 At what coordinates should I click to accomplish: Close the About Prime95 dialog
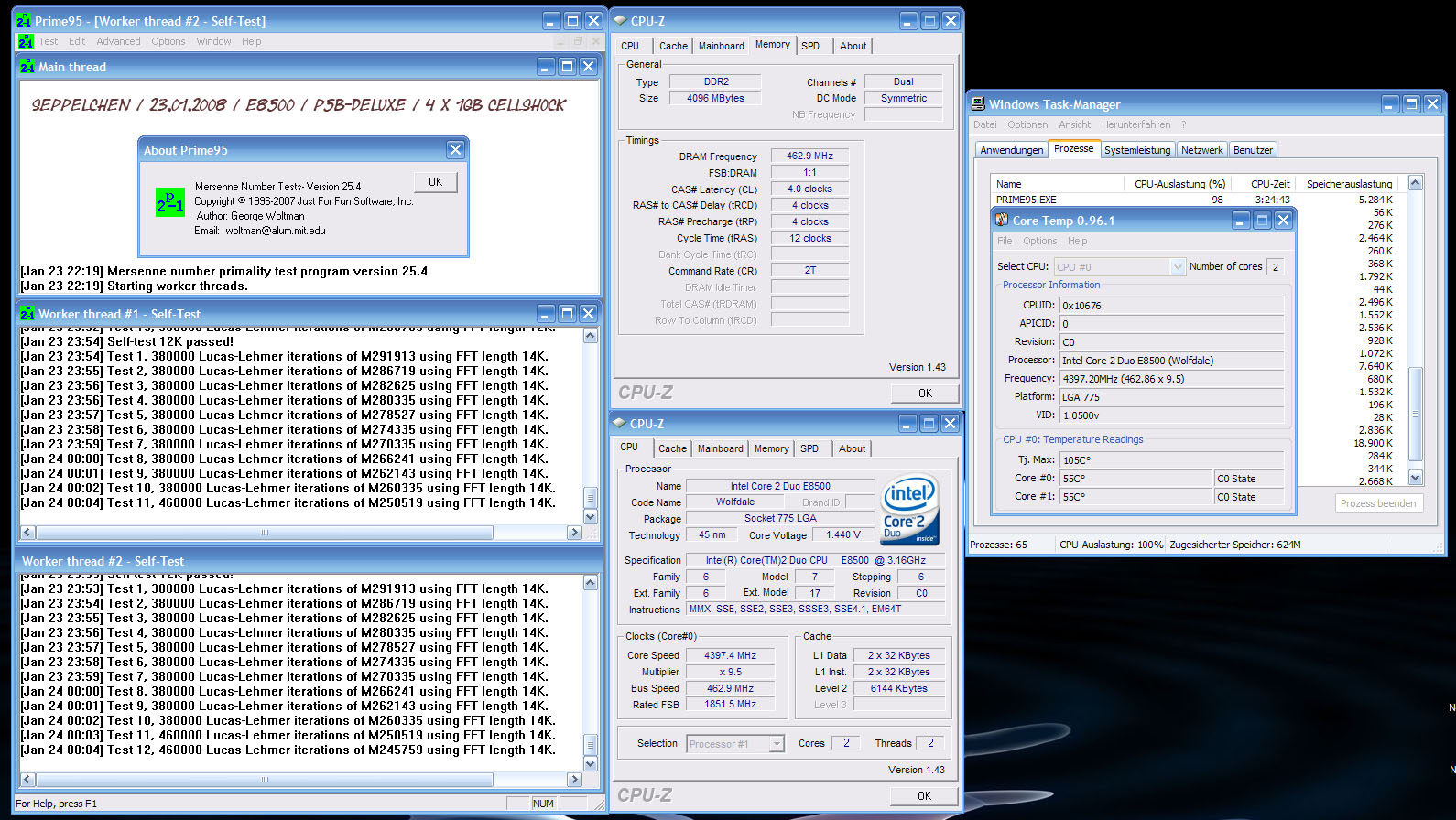click(x=455, y=149)
